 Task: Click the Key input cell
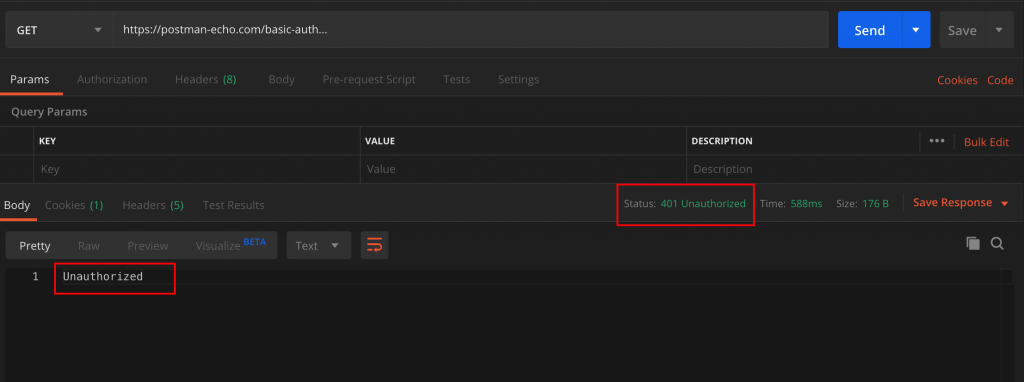click(197, 169)
